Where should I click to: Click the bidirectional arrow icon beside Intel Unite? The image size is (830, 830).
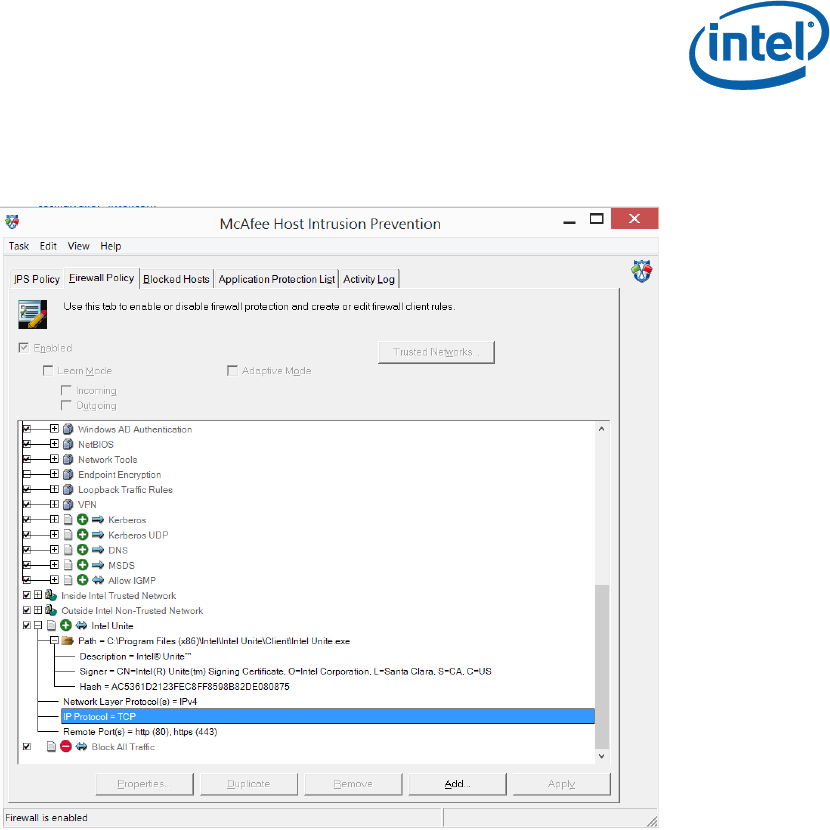click(x=81, y=625)
